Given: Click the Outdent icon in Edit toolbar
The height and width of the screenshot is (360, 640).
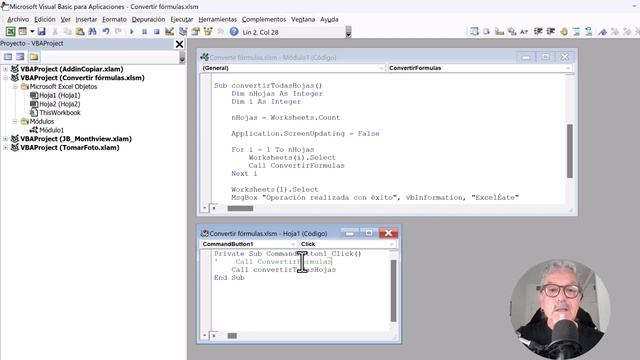Looking at the screenshot, I should [x=551, y=31].
